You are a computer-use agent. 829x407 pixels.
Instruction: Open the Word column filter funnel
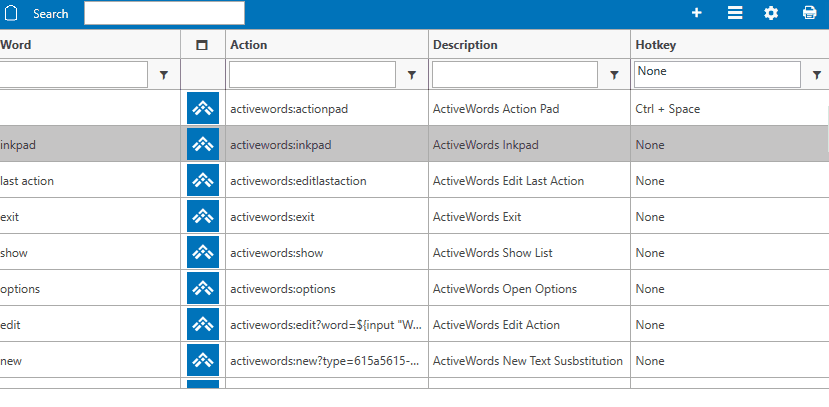(x=164, y=75)
